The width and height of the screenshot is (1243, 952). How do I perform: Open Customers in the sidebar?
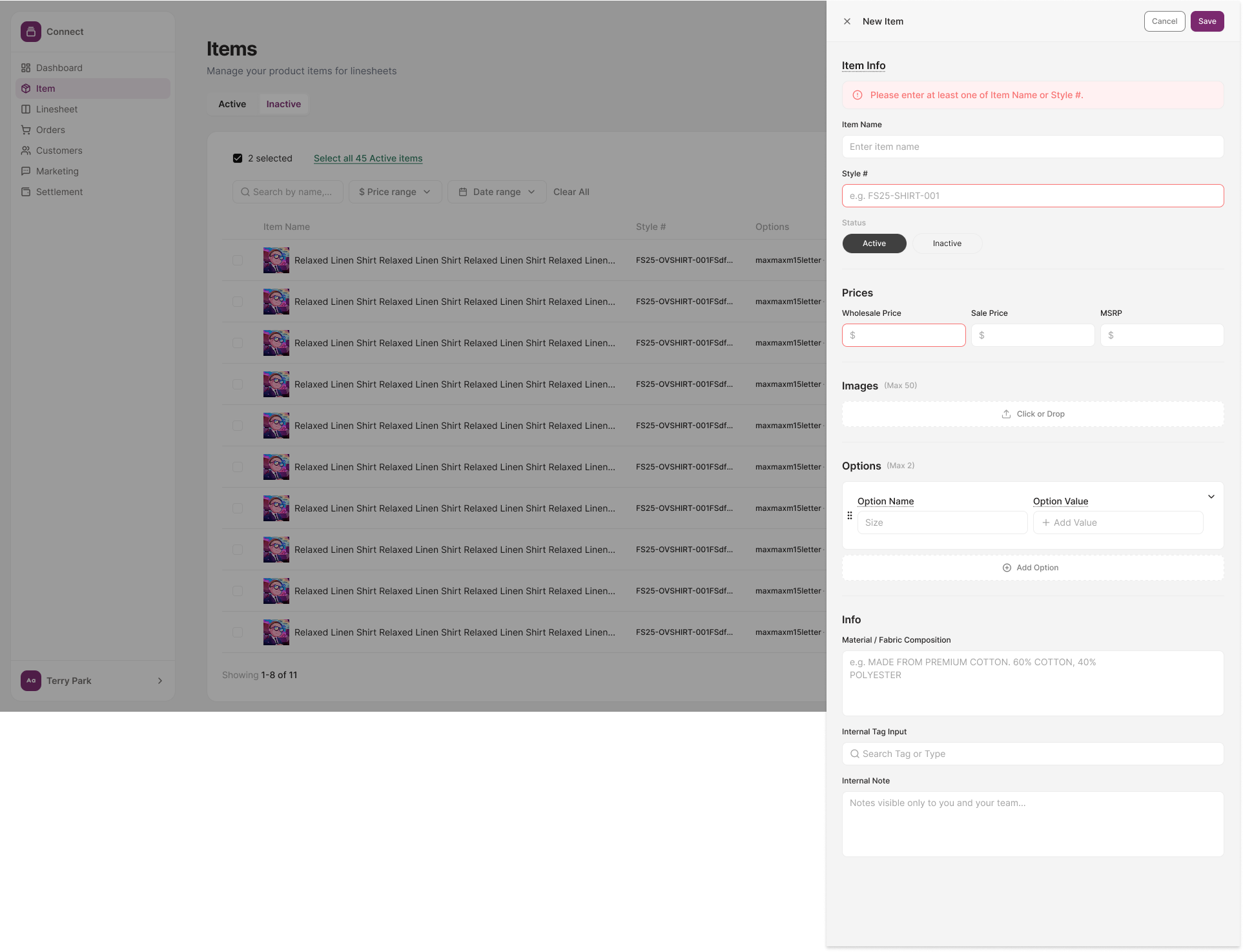(93, 150)
